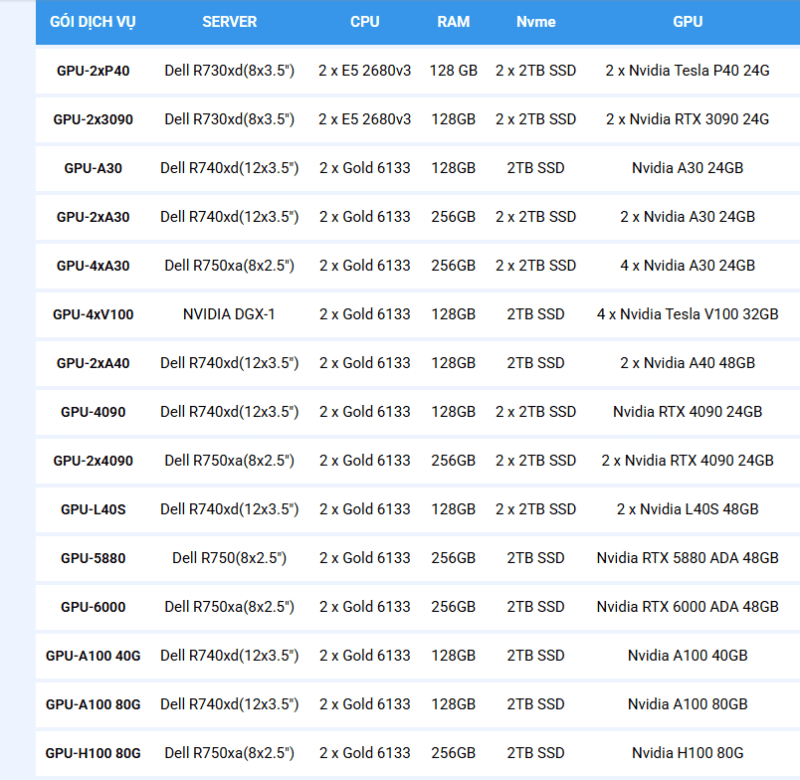This screenshot has width=800, height=780.
Task: Click the 2TB SSD cell in GPU-A30 row
Action: point(536,168)
